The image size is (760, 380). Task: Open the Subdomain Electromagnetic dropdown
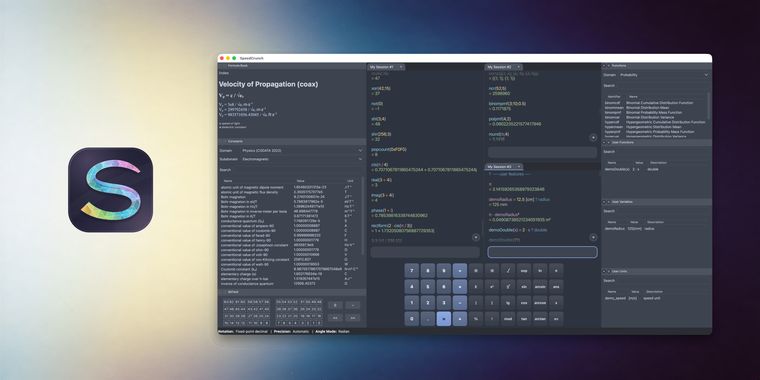pyautogui.click(x=301, y=159)
